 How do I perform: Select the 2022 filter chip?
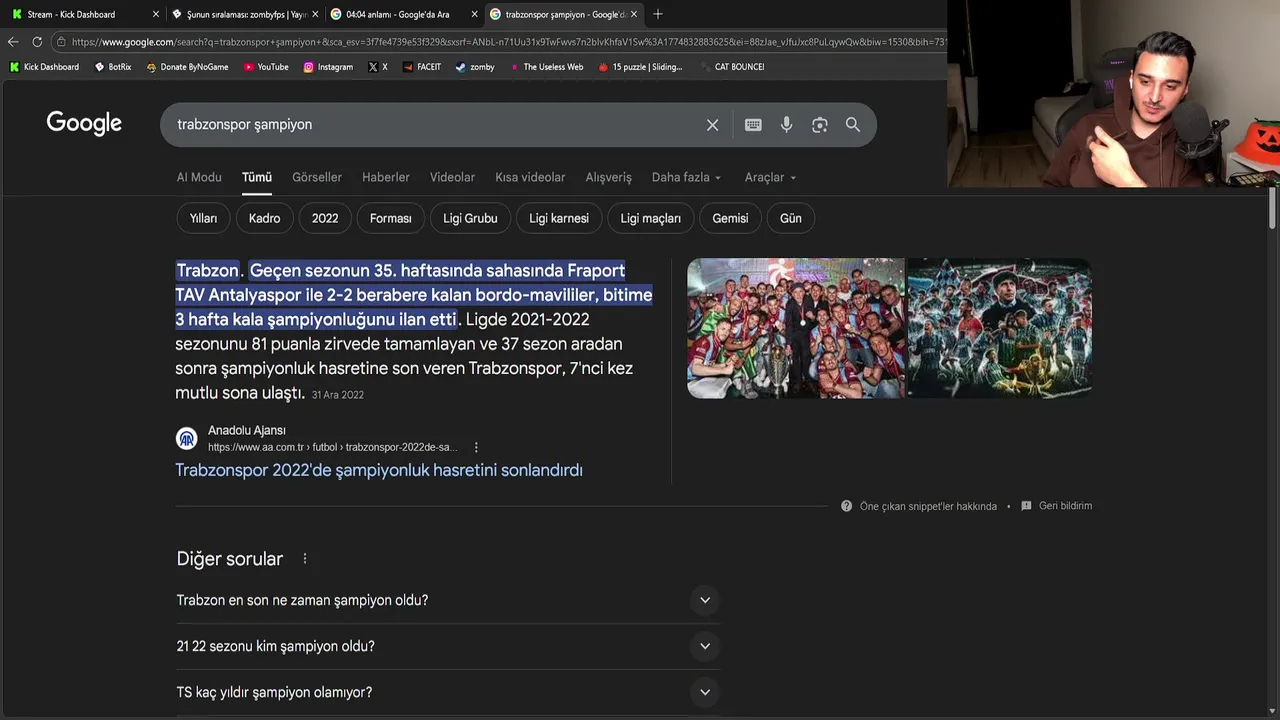click(x=325, y=218)
